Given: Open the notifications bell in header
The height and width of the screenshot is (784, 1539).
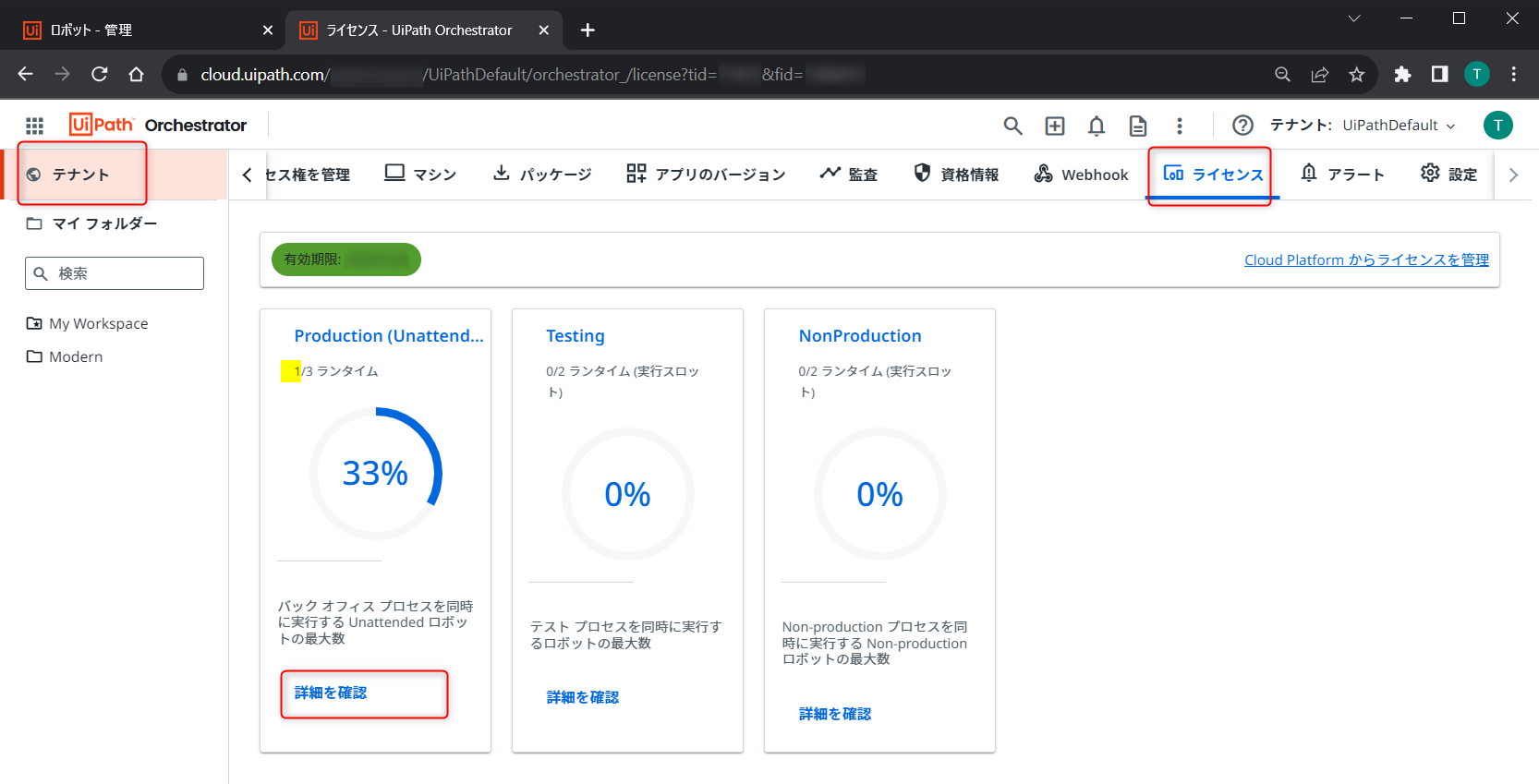Looking at the screenshot, I should 1097,126.
